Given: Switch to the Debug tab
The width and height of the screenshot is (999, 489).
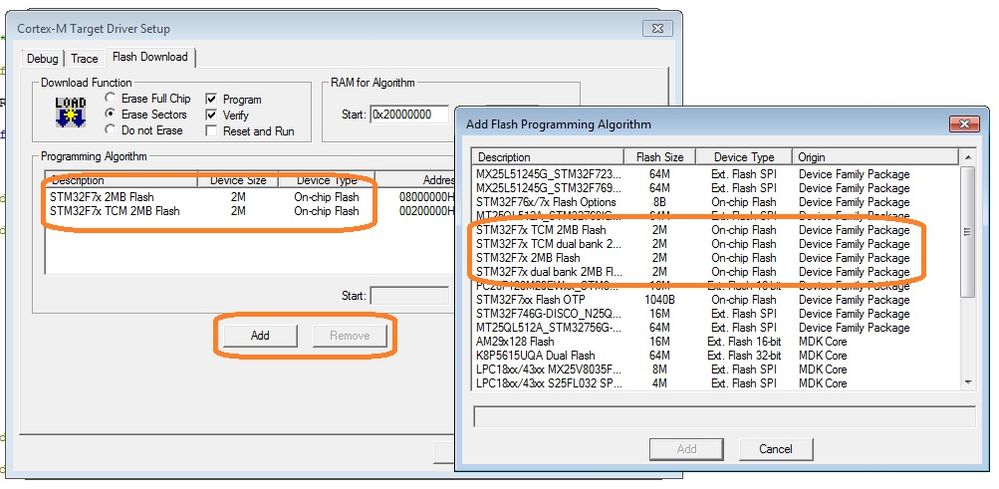Looking at the screenshot, I should tap(42, 59).
